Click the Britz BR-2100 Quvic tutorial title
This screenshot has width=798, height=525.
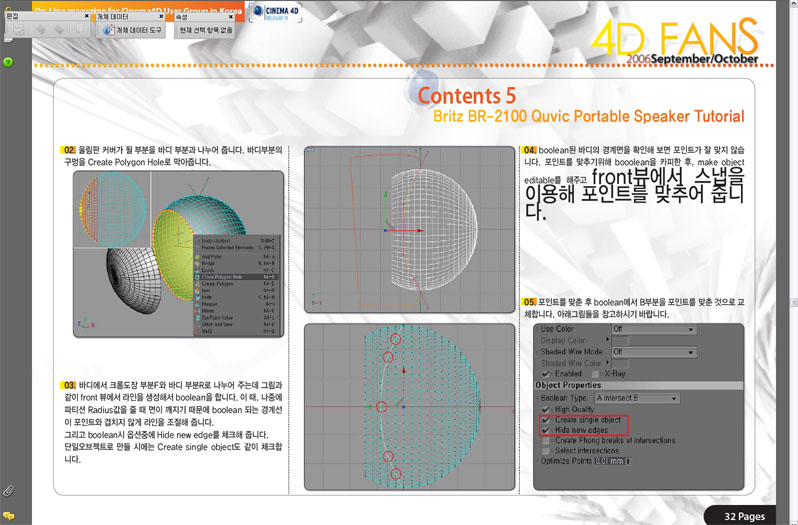(x=589, y=116)
